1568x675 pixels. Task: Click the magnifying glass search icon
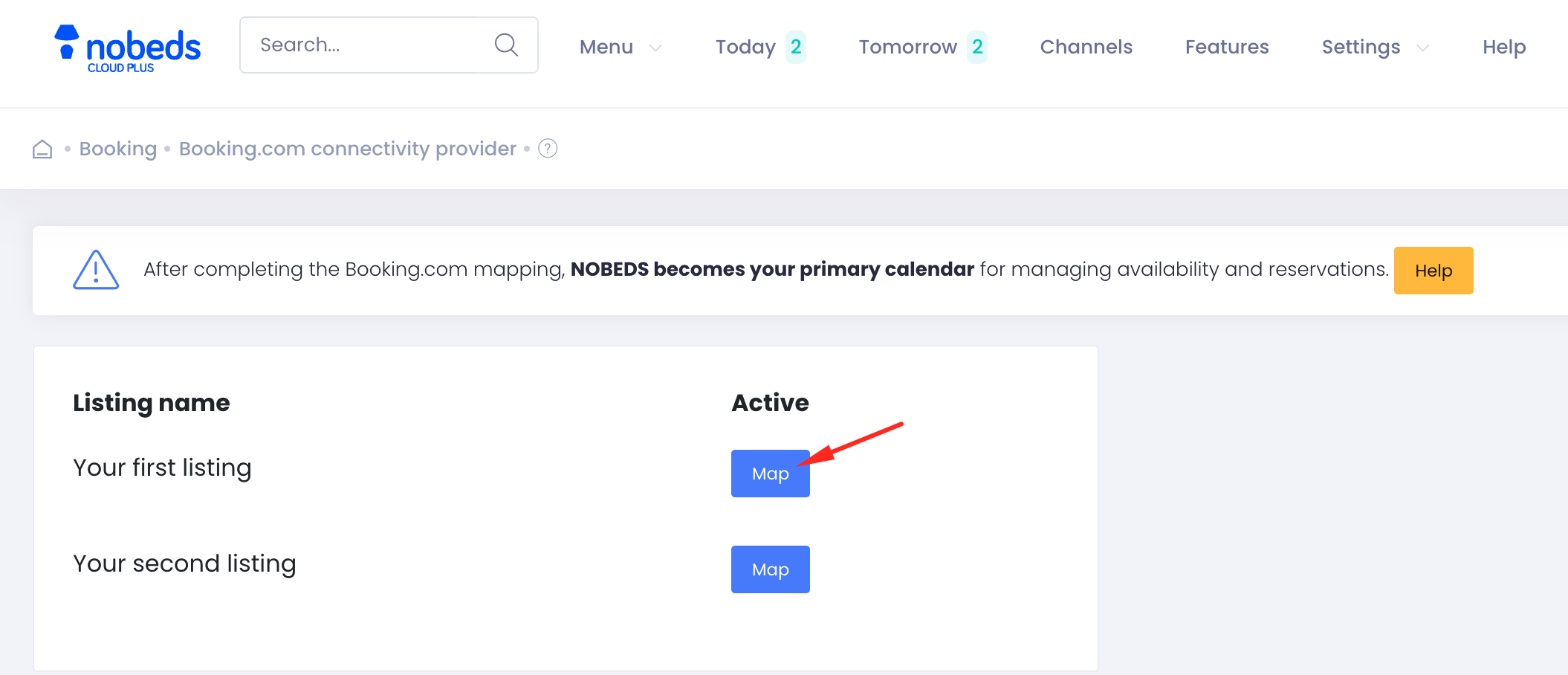pyautogui.click(x=506, y=45)
